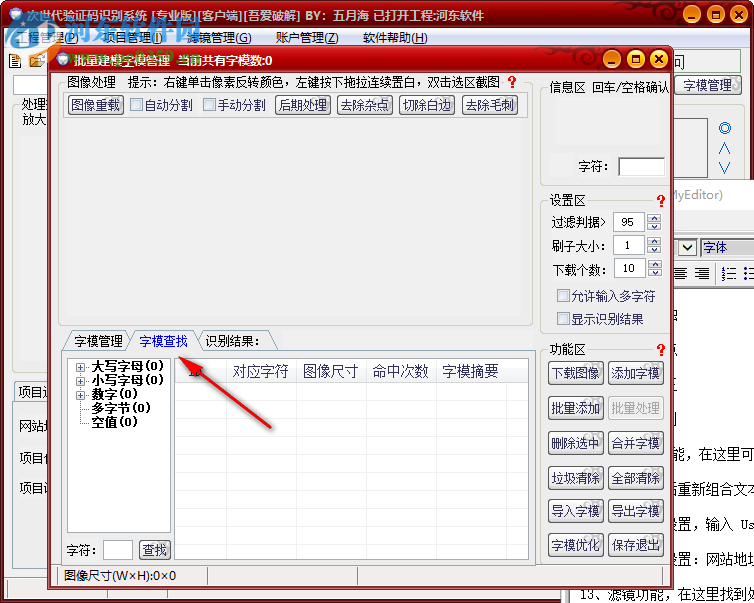Open help icon in 功能区 section
The width and height of the screenshot is (754, 603).
(x=661, y=350)
